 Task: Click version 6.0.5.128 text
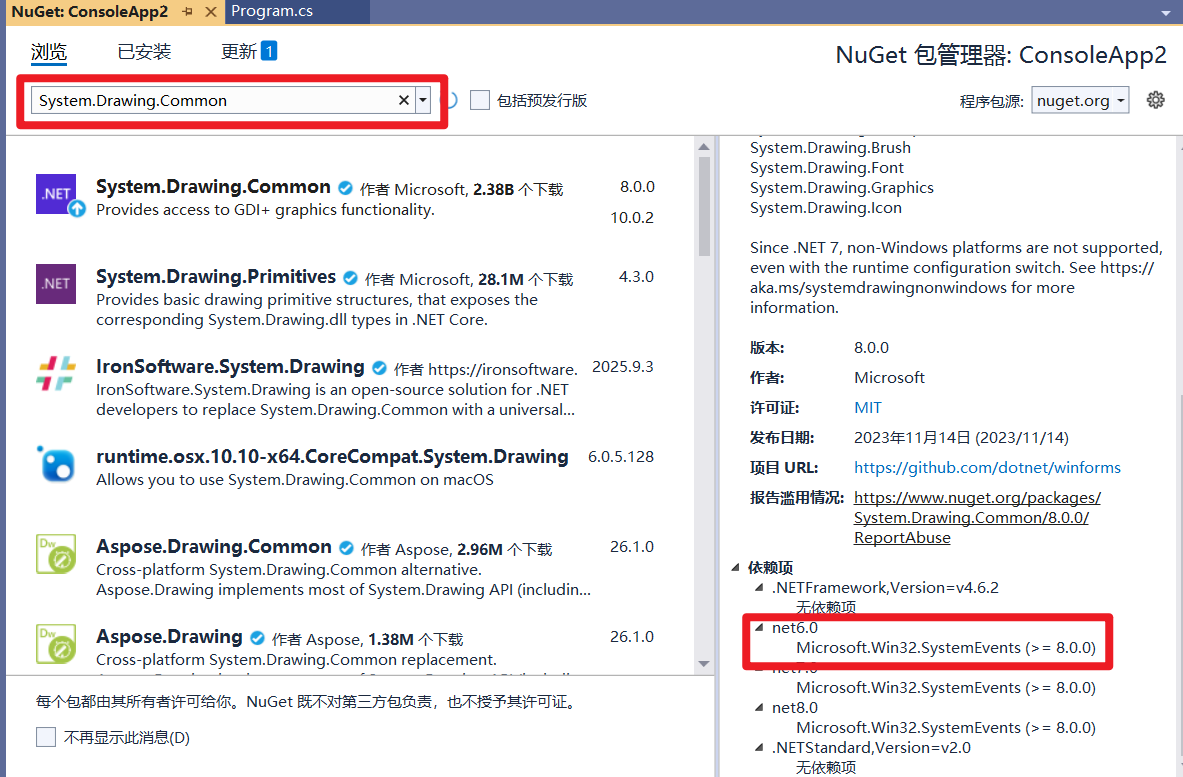(x=621, y=456)
